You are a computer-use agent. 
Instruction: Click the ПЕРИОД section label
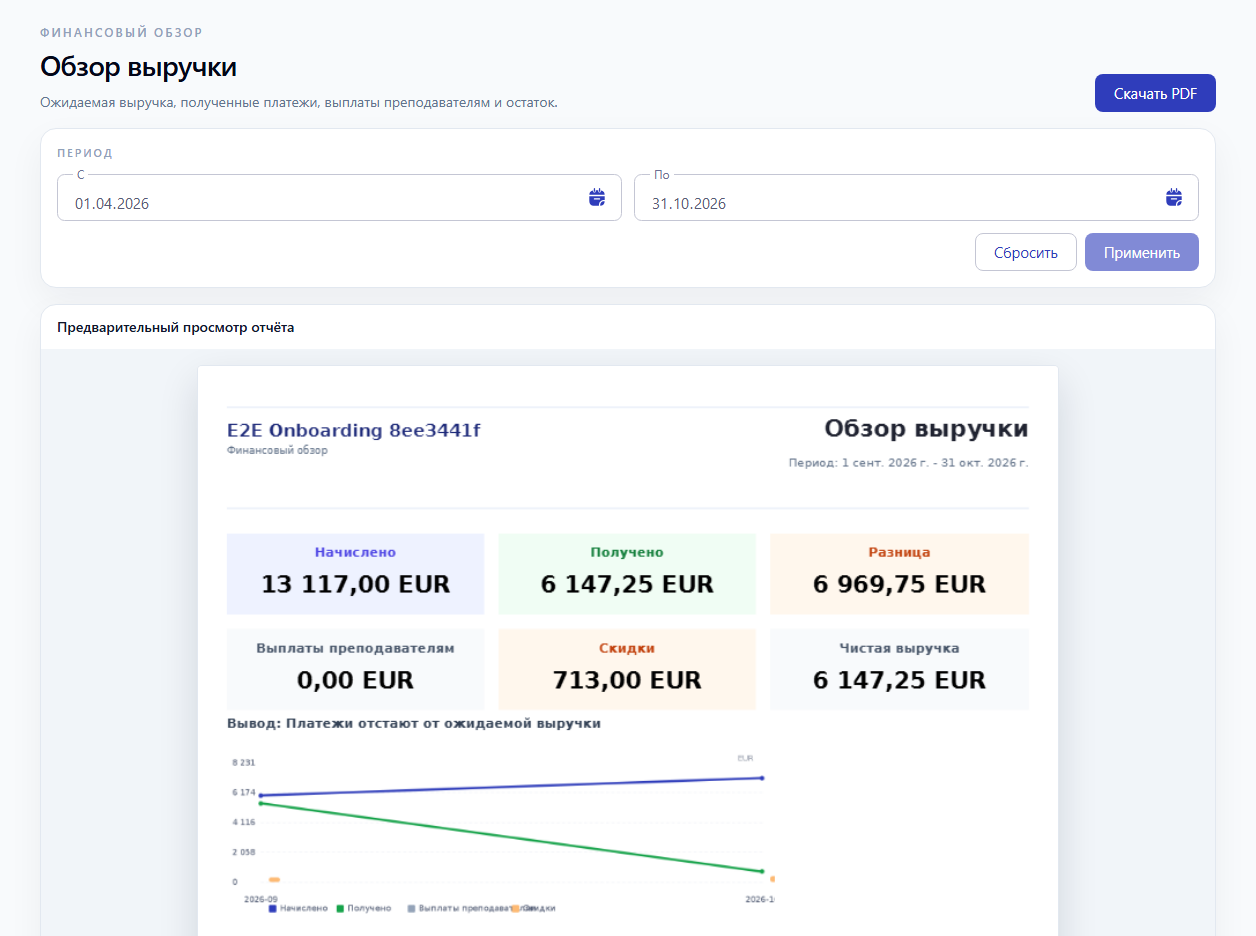click(85, 153)
